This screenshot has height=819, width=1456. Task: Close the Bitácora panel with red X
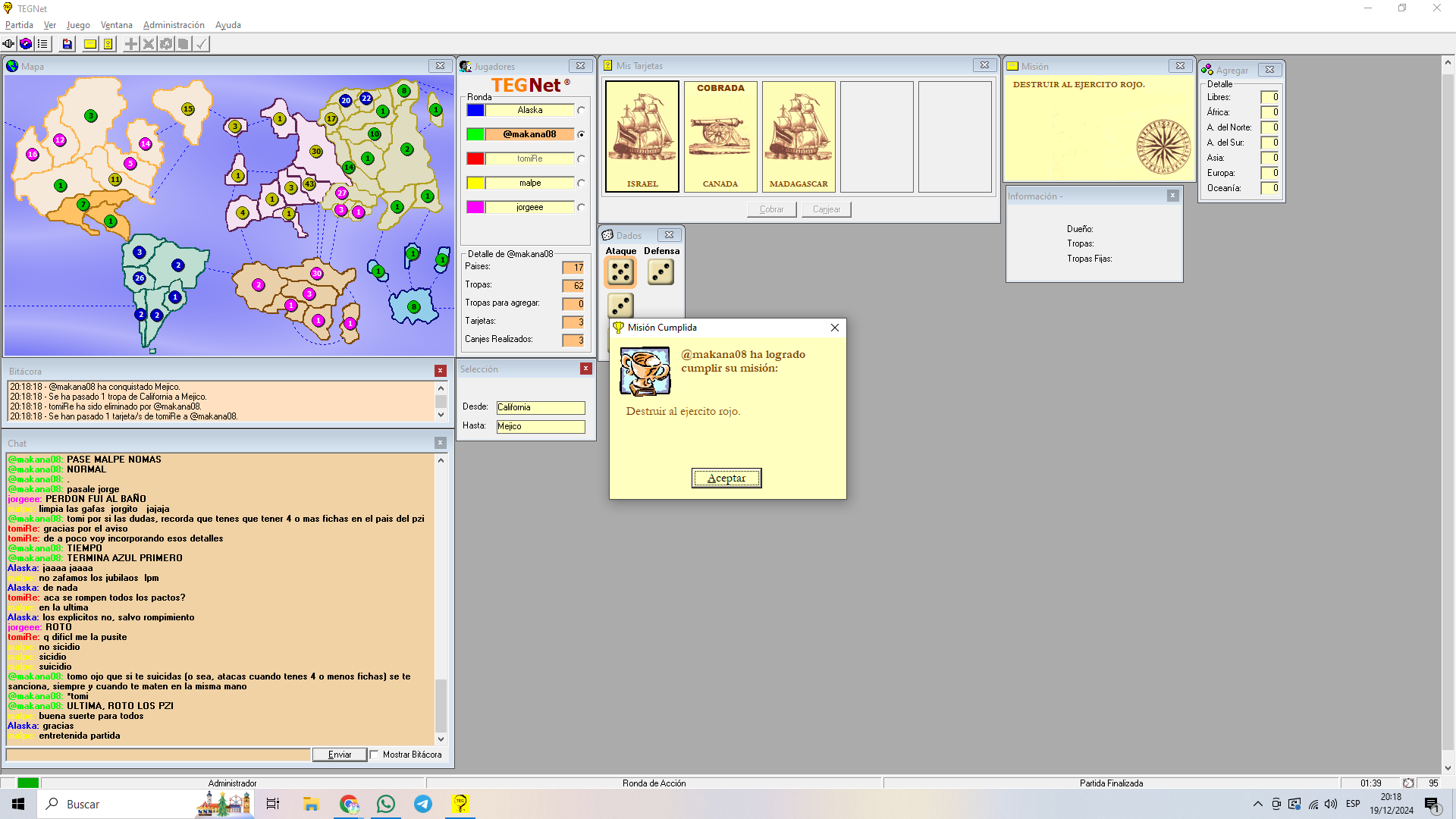click(441, 371)
